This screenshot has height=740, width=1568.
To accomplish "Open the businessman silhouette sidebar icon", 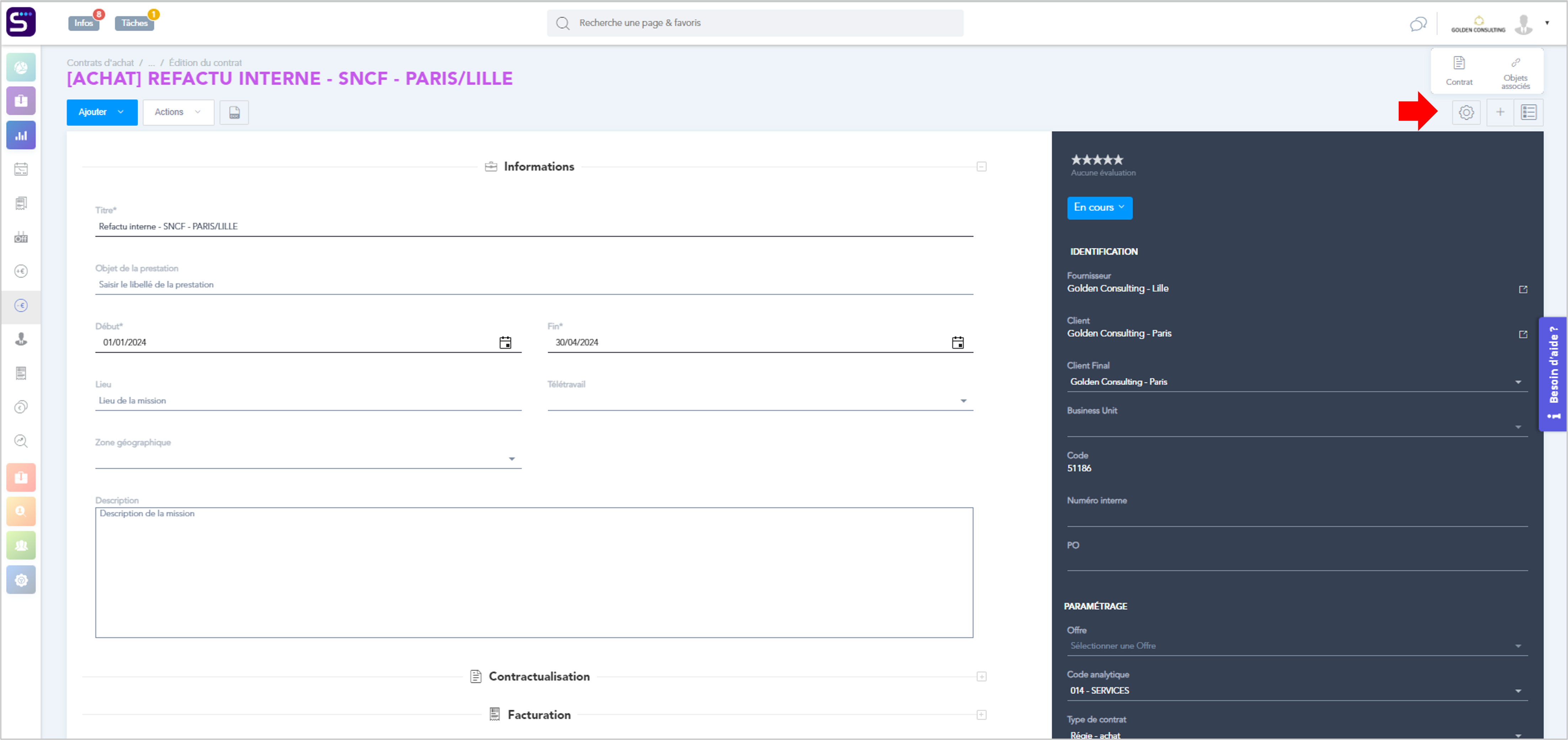I will click(x=21, y=339).
